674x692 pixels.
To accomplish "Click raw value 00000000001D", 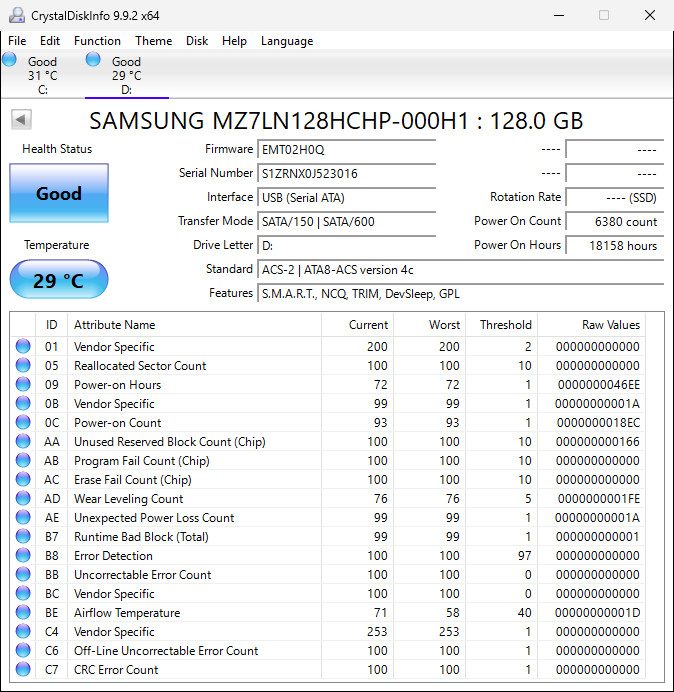I will 598,613.
